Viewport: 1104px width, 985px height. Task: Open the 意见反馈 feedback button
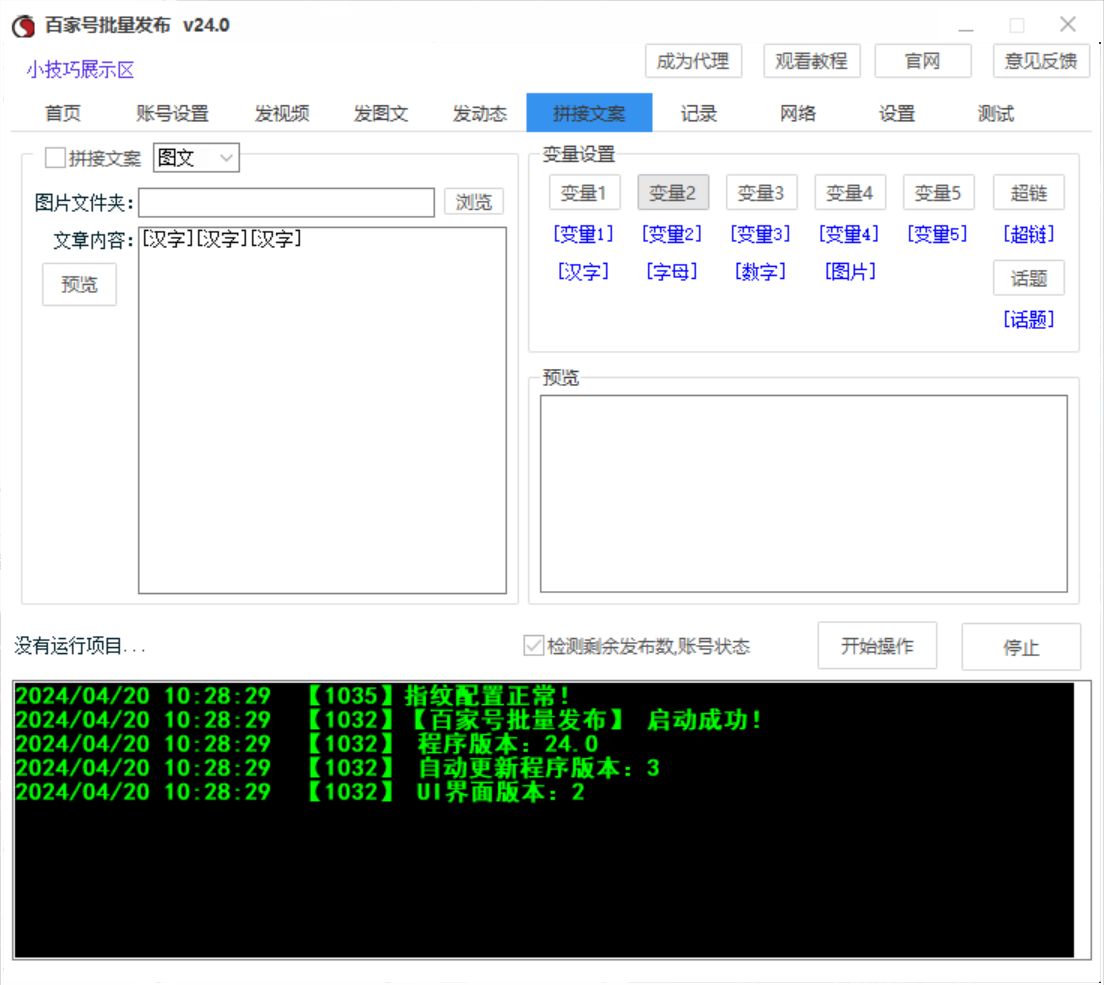tap(1041, 61)
